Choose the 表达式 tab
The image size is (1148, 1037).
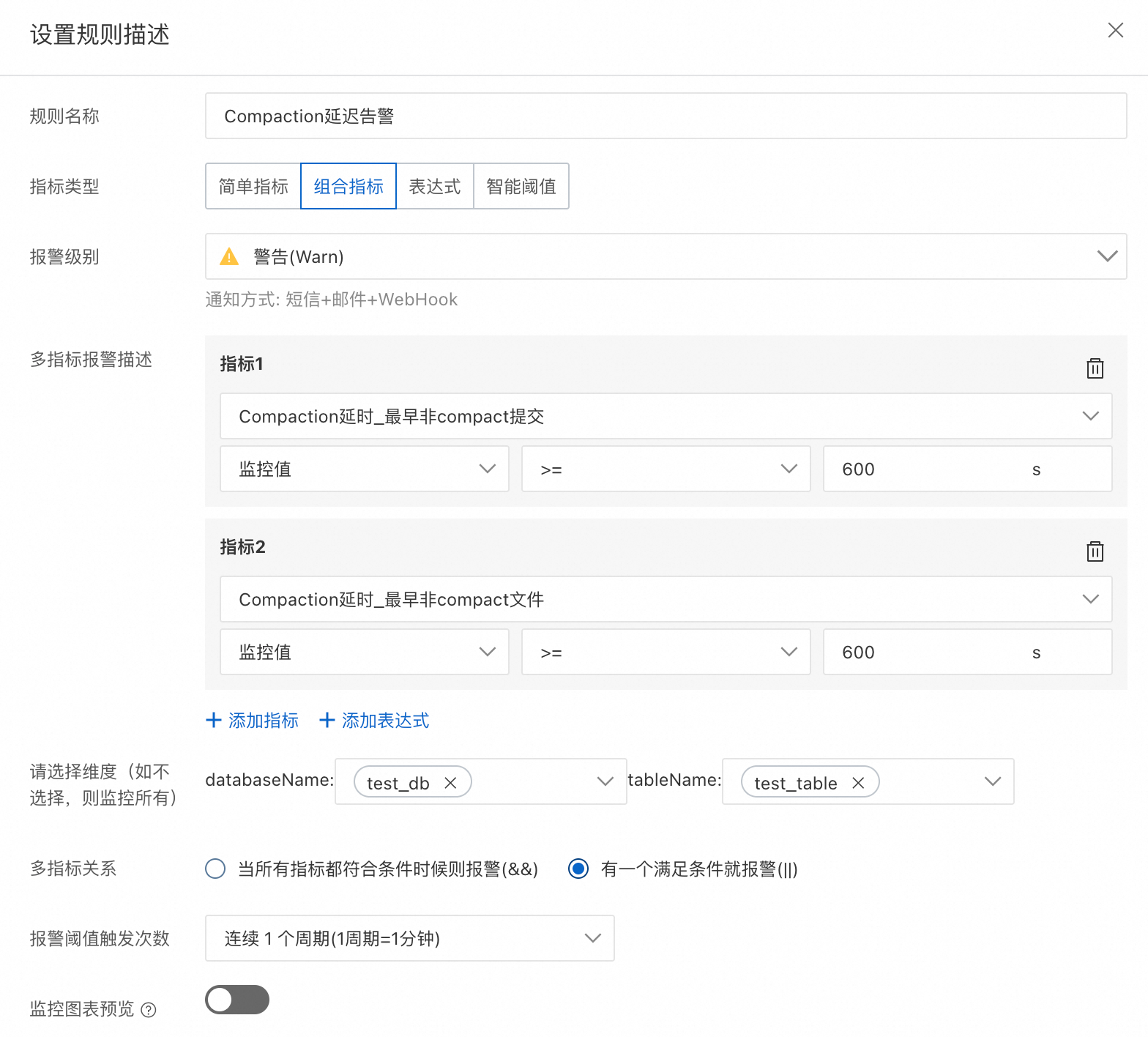(435, 186)
